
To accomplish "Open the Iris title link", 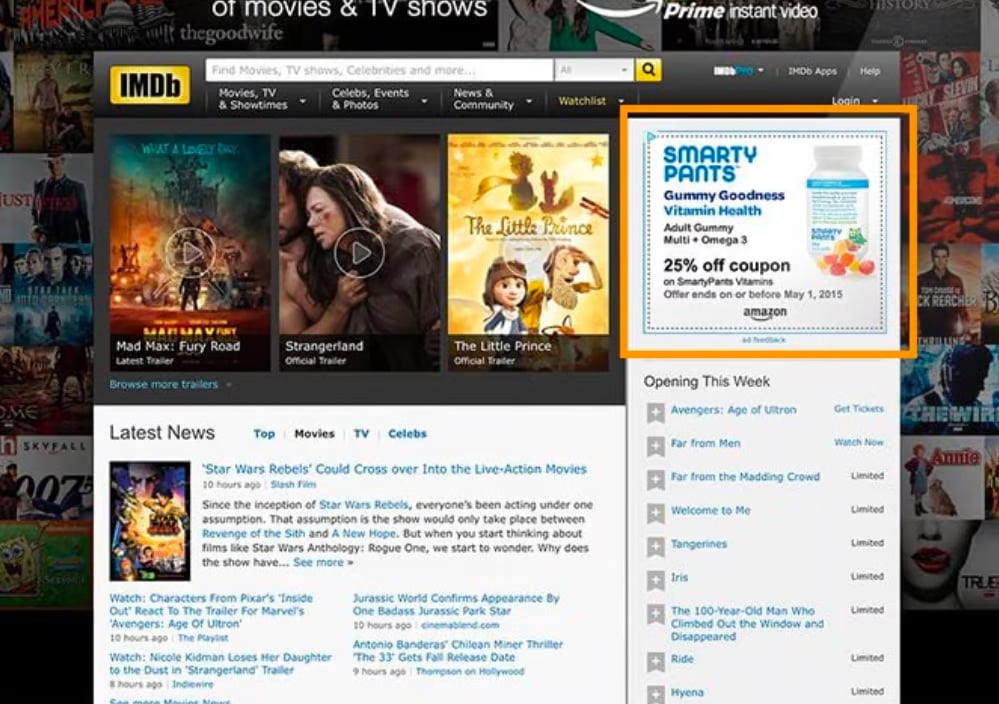I will (x=679, y=577).
